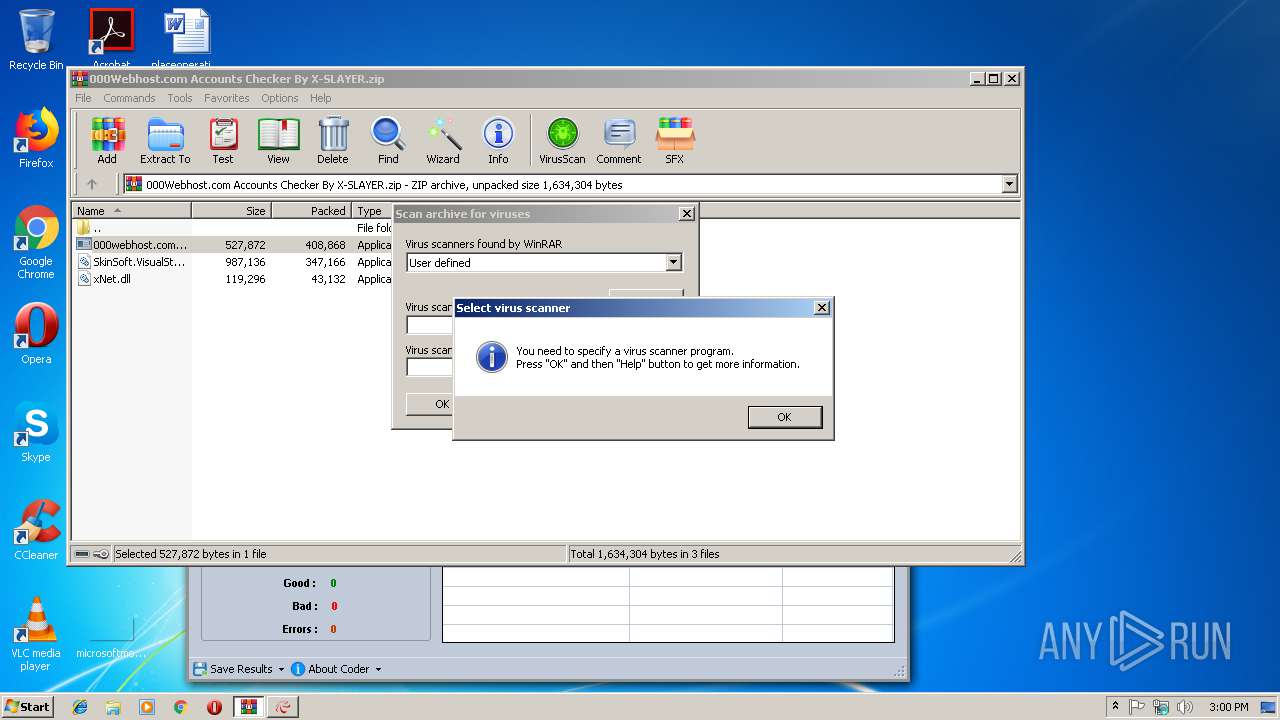
Task: Click the volume speaker tray icon
Action: click(x=1185, y=707)
